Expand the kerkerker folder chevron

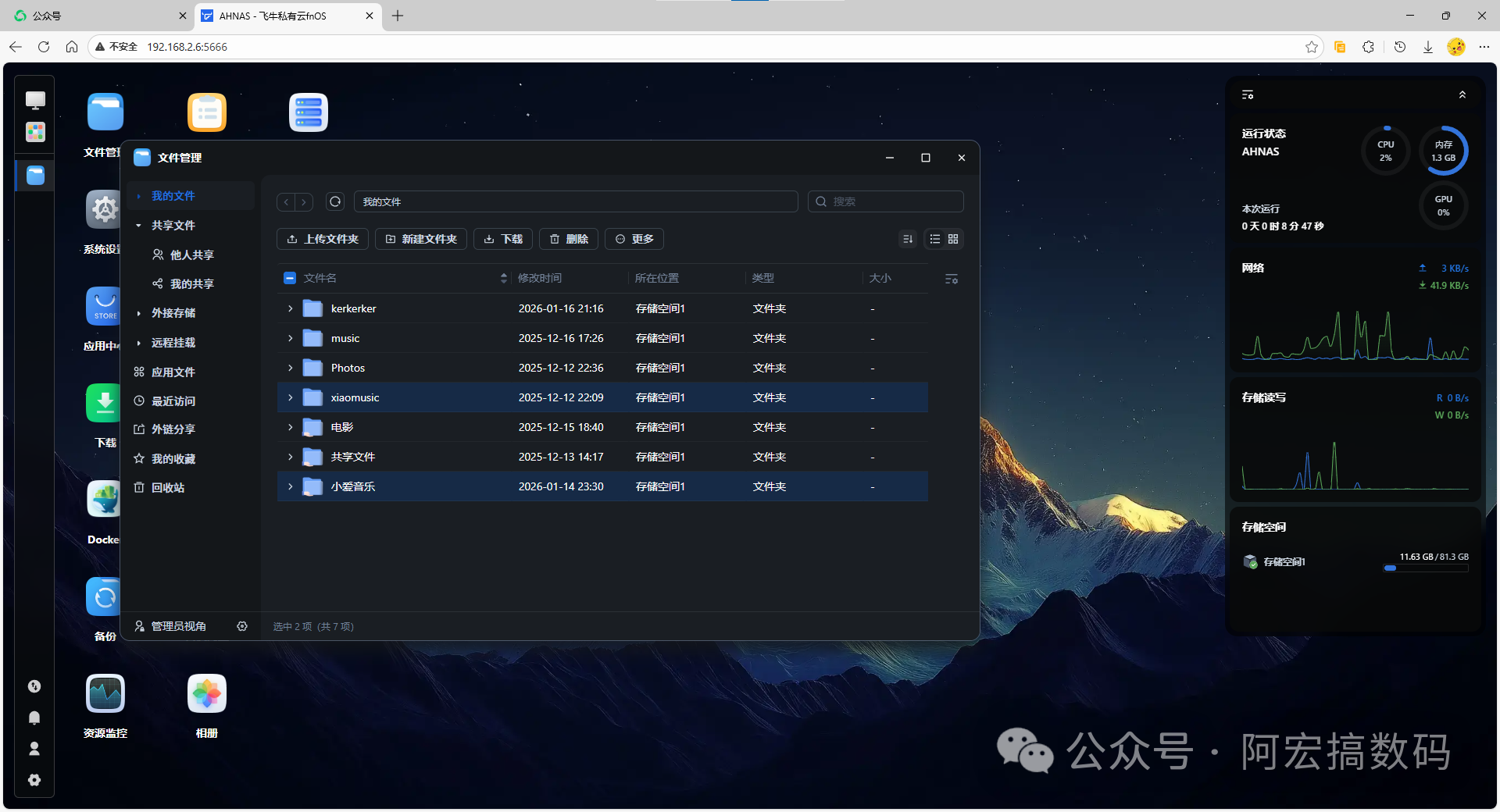[291, 308]
